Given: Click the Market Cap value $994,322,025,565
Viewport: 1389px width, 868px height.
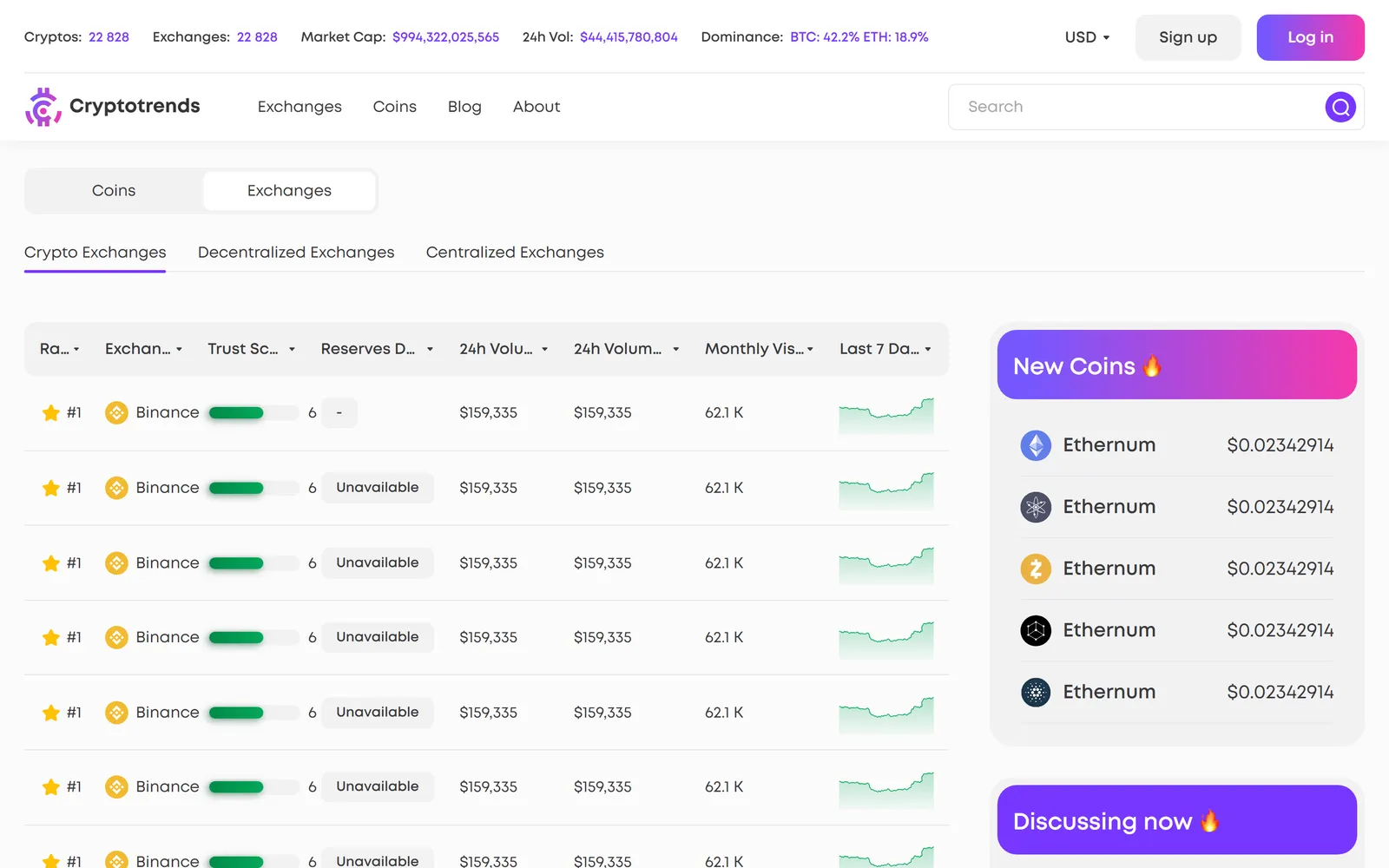Looking at the screenshot, I should tap(445, 37).
